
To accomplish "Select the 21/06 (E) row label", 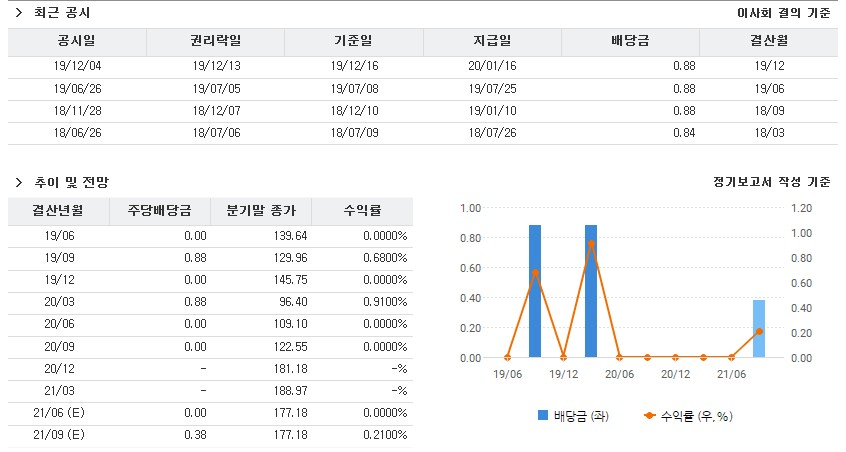I will coord(59,413).
